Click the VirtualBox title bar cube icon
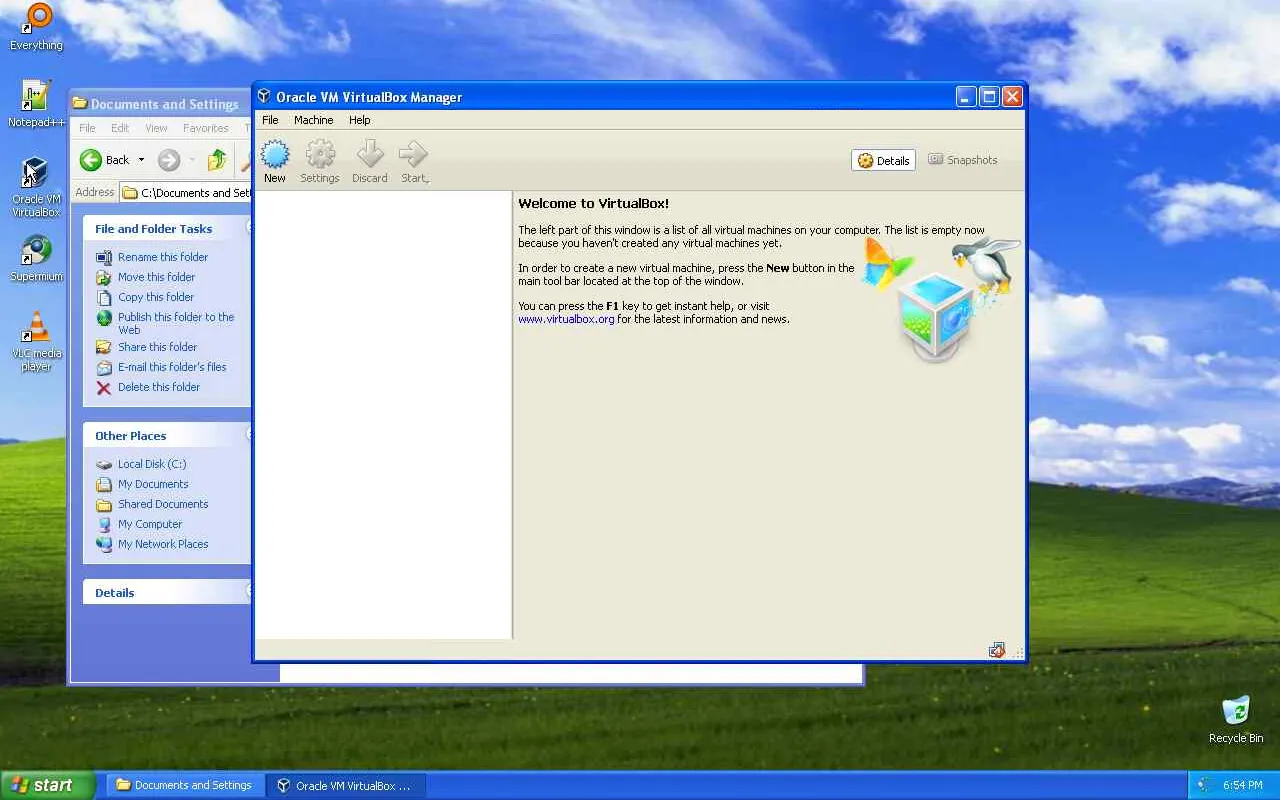The width and height of the screenshot is (1280, 800). (x=264, y=96)
